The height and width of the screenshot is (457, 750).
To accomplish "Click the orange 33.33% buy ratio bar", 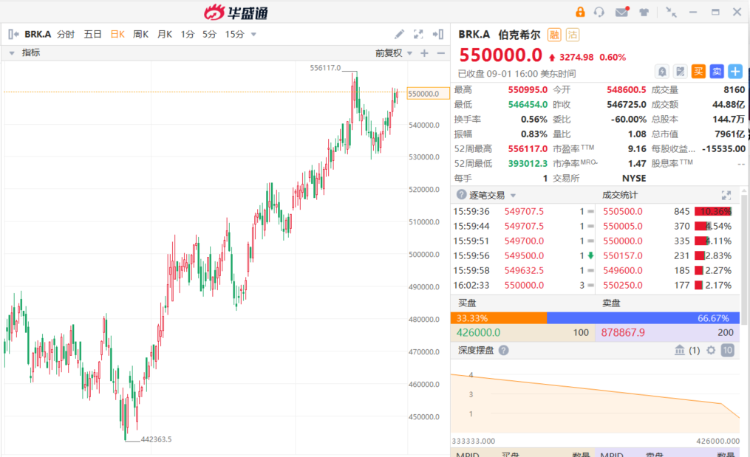I will tap(499, 316).
